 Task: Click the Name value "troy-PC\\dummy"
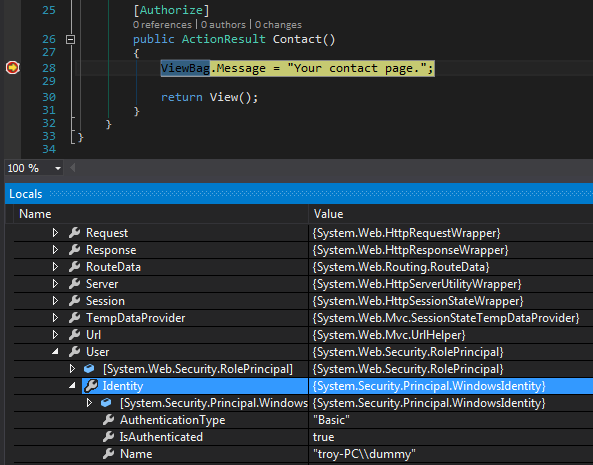[x=364, y=454]
